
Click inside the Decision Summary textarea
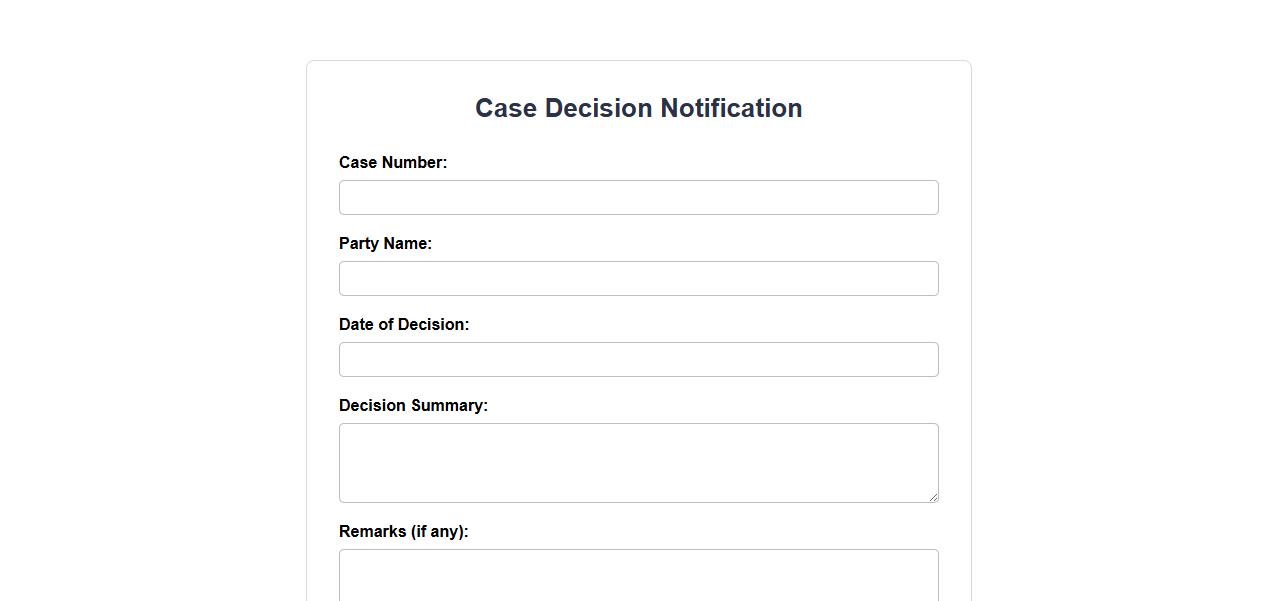point(638,463)
